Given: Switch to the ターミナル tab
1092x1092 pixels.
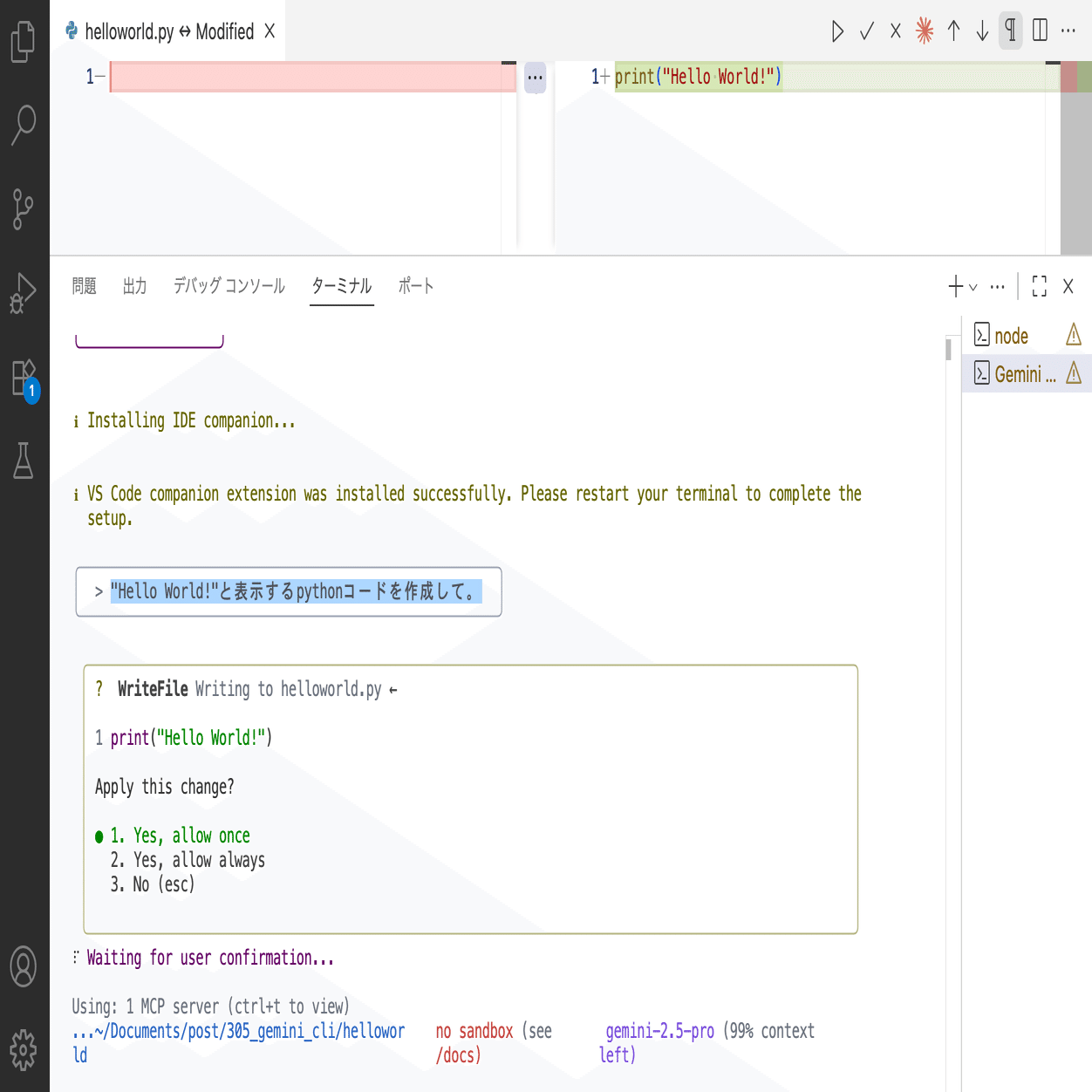Looking at the screenshot, I should pyautogui.click(x=342, y=286).
